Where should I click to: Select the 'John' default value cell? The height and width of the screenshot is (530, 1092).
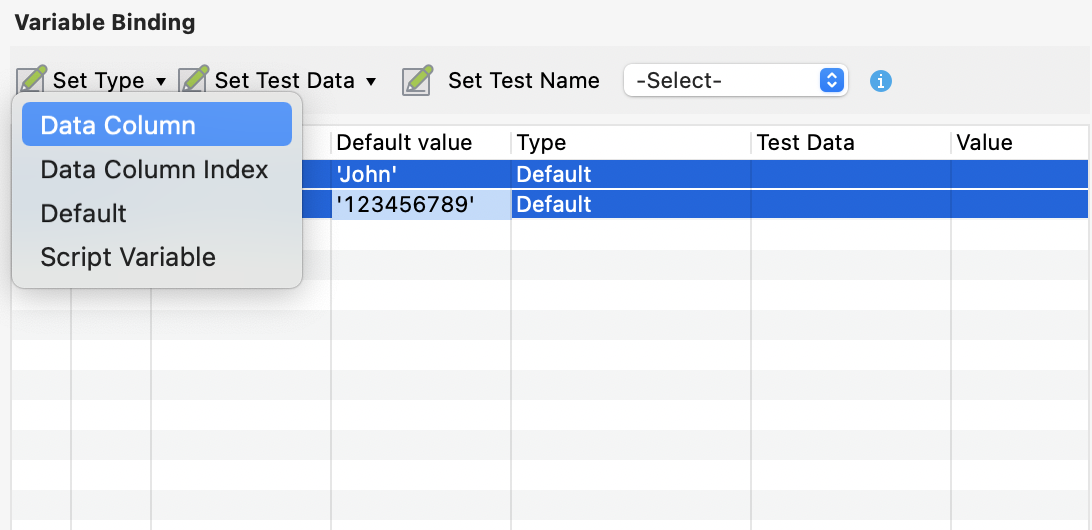tap(420, 174)
